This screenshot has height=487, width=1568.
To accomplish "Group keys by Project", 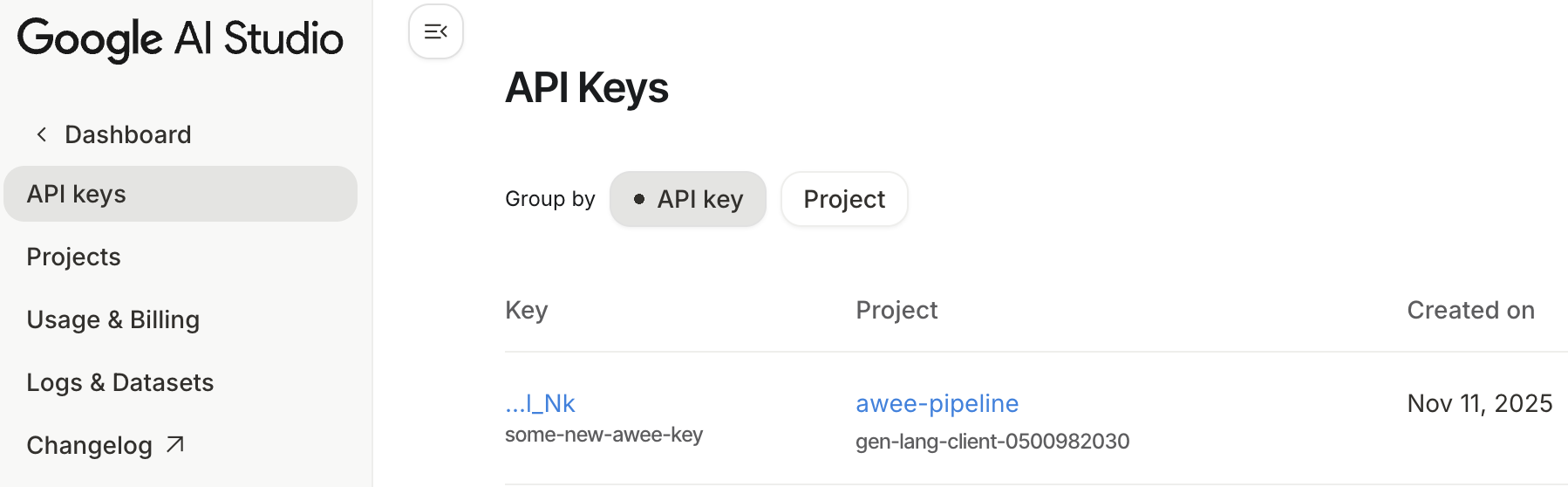I will pyautogui.click(x=843, y=199).
